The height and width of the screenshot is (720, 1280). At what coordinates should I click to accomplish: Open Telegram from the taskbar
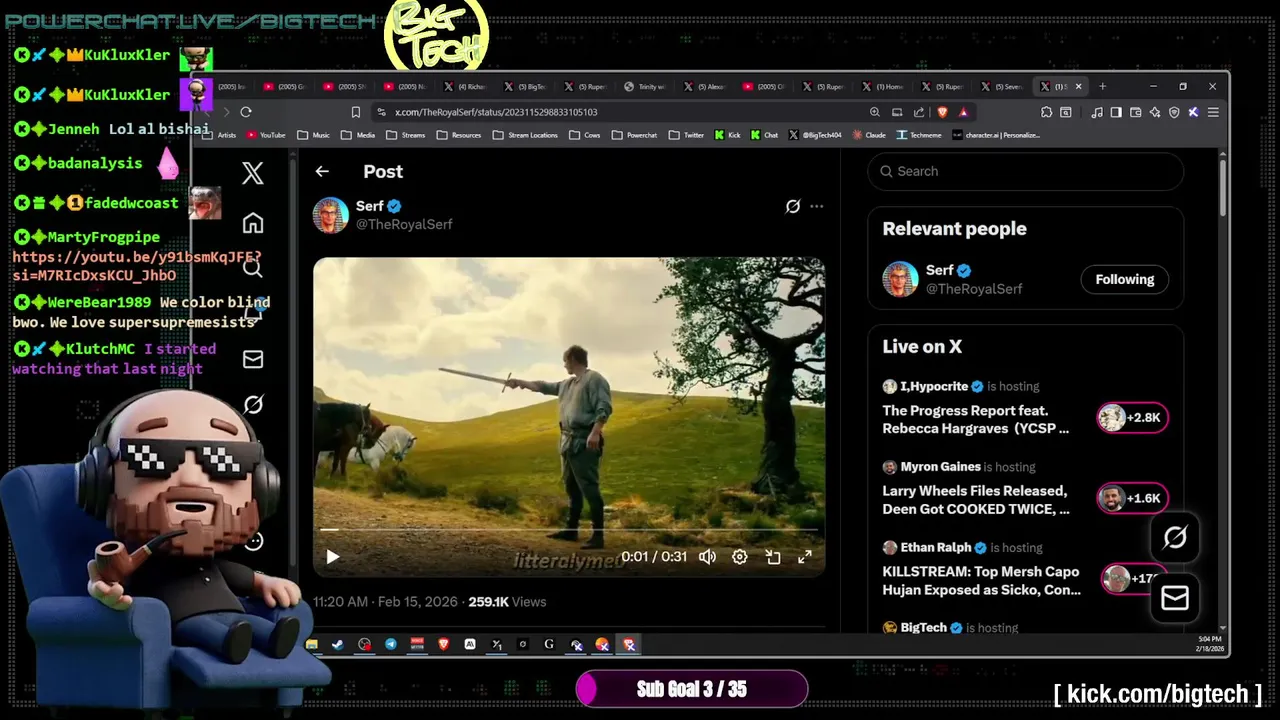(x=391, y=645)
